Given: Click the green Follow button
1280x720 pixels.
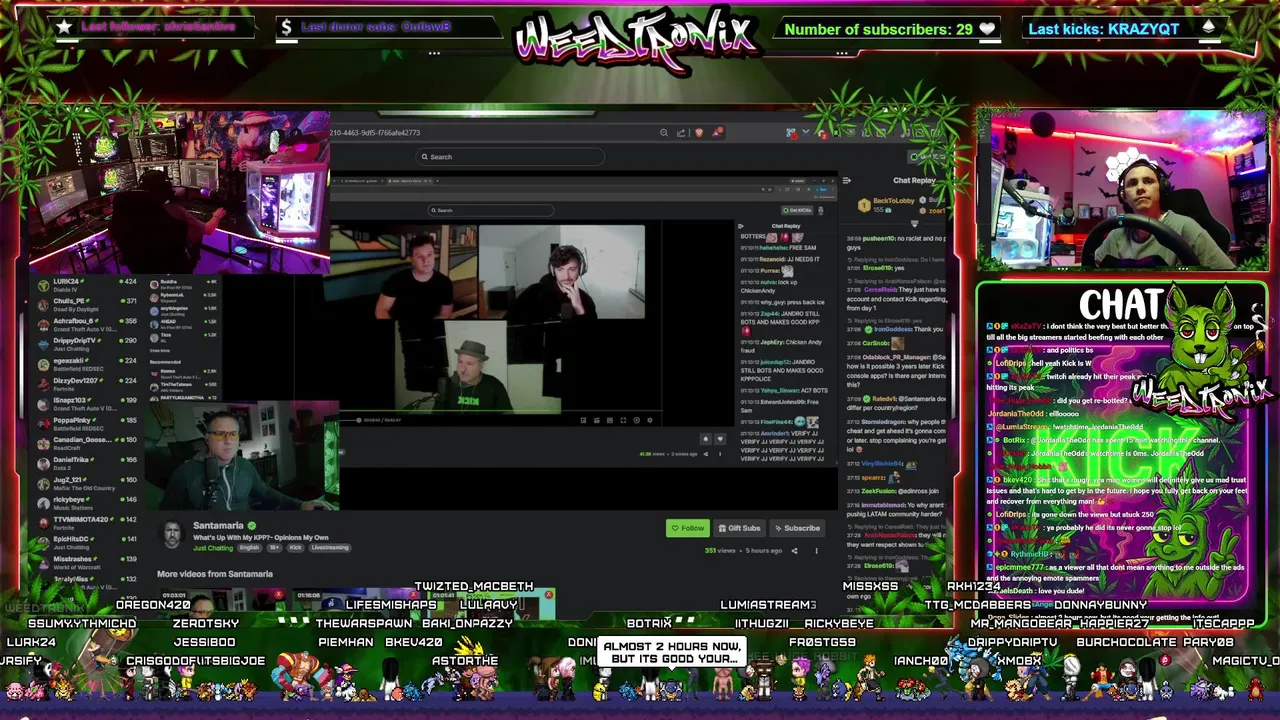Looking at the screenshot, I should tap(687, 528).
